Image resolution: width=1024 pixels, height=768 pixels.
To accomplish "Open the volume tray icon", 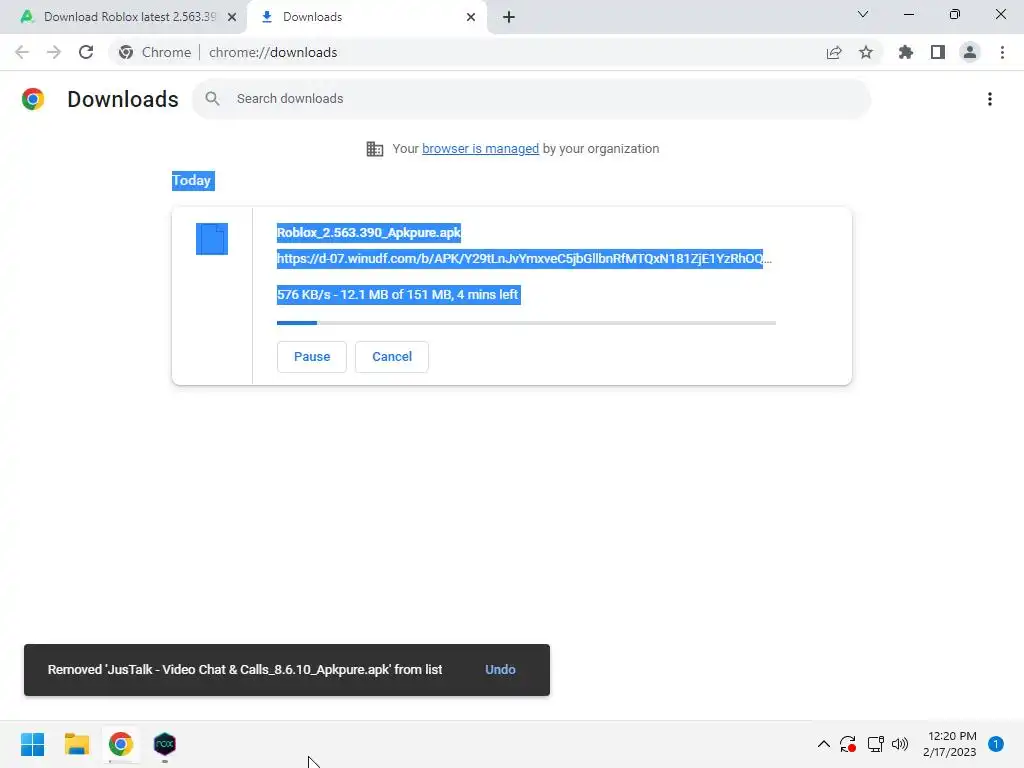I will point(900,744).
